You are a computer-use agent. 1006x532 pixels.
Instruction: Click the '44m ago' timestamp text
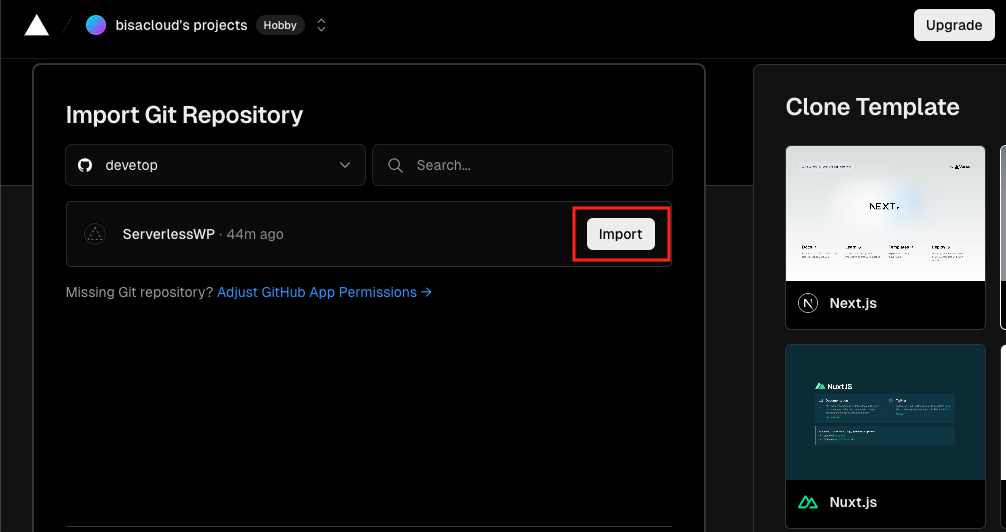coord(255,234)
